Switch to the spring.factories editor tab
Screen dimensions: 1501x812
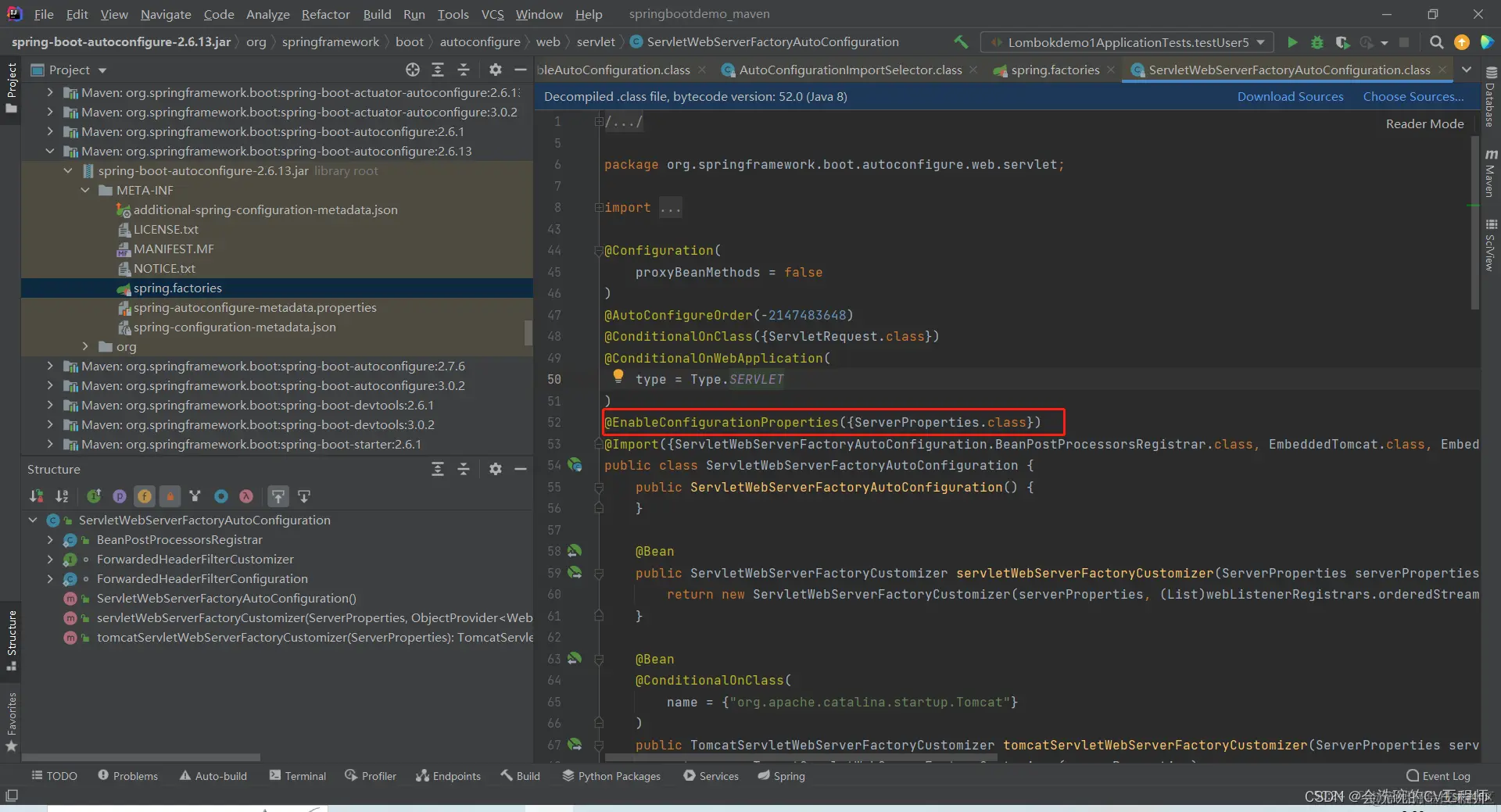tap(1054, 70)
